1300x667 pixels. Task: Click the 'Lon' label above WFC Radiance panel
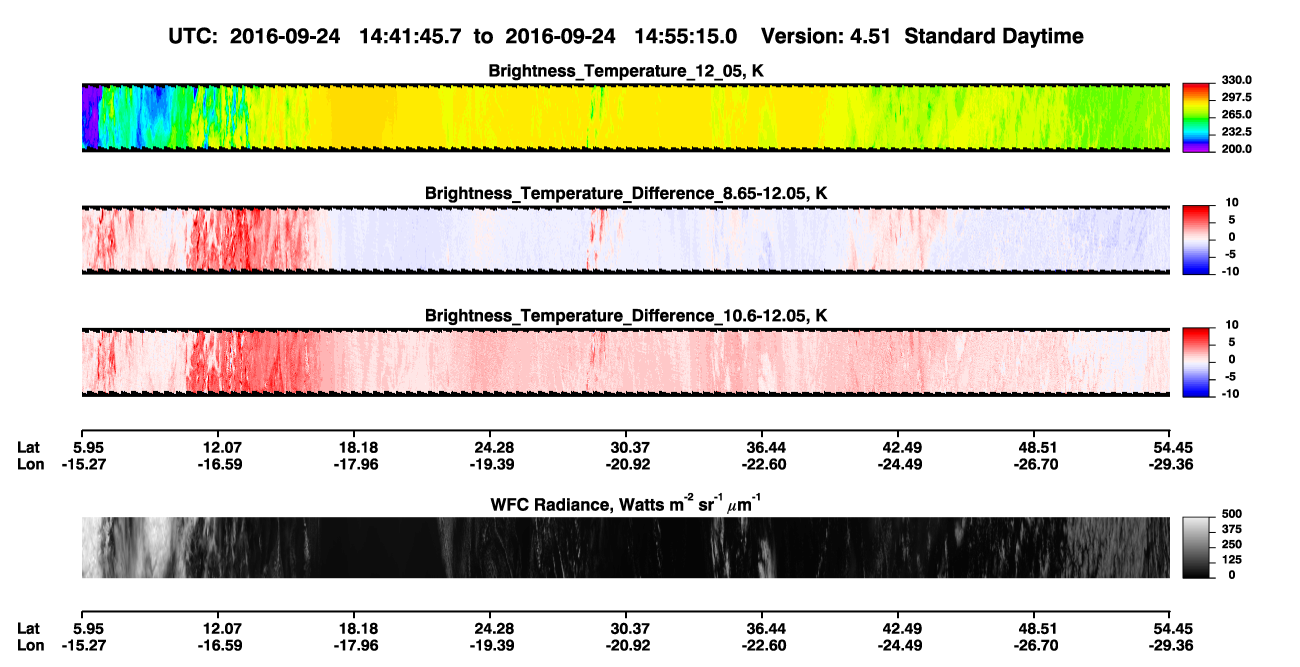[x=31, y=464]
